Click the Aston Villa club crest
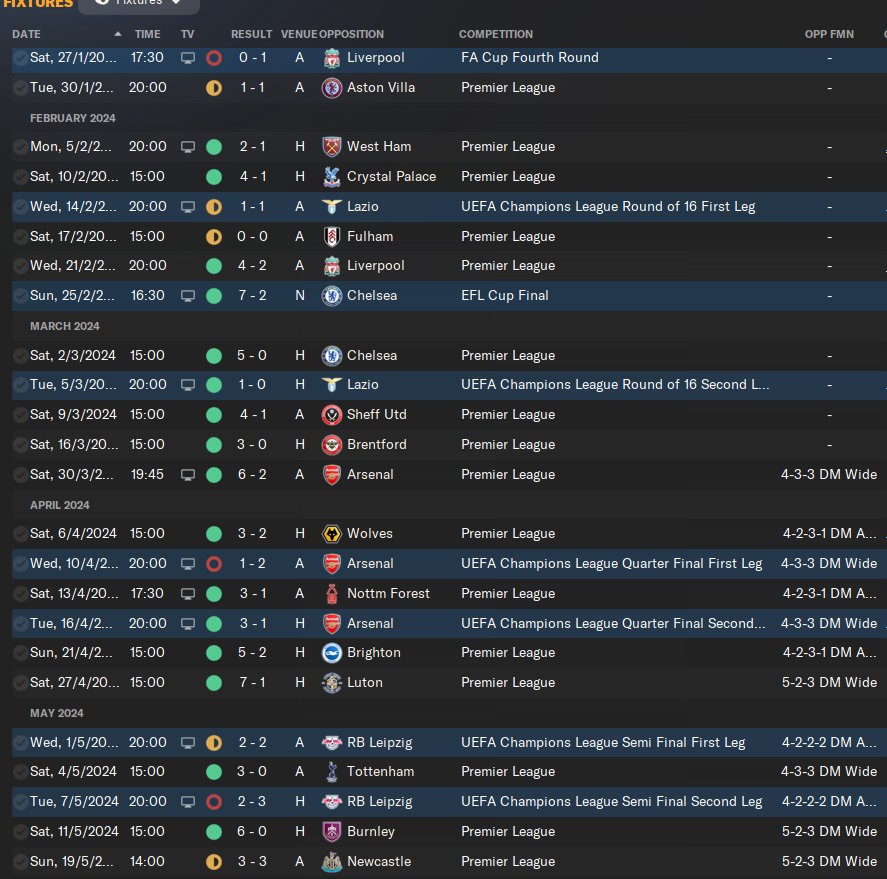Image resolution: width=887 pixels, height=879 pixels. (x=332, y=88)
